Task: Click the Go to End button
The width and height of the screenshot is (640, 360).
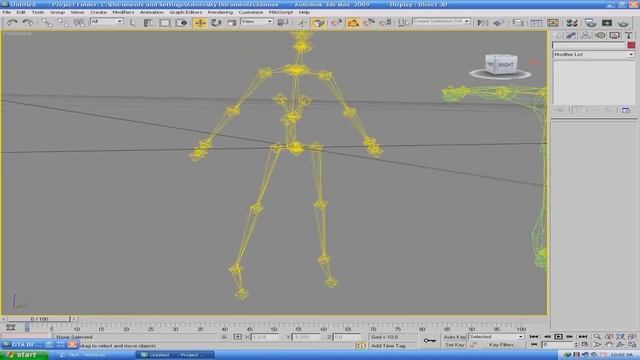Action: point(583,337)
